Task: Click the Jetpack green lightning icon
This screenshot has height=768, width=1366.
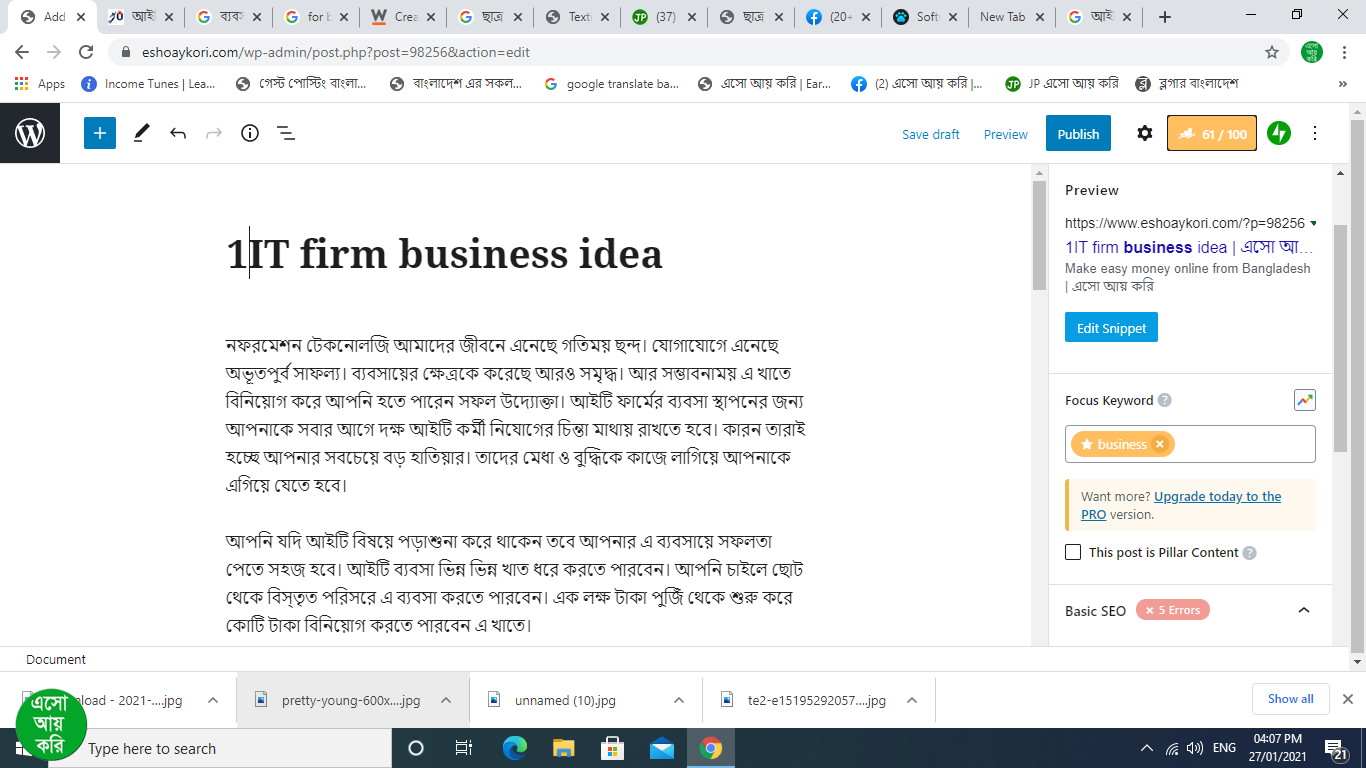Action: 1278,133
